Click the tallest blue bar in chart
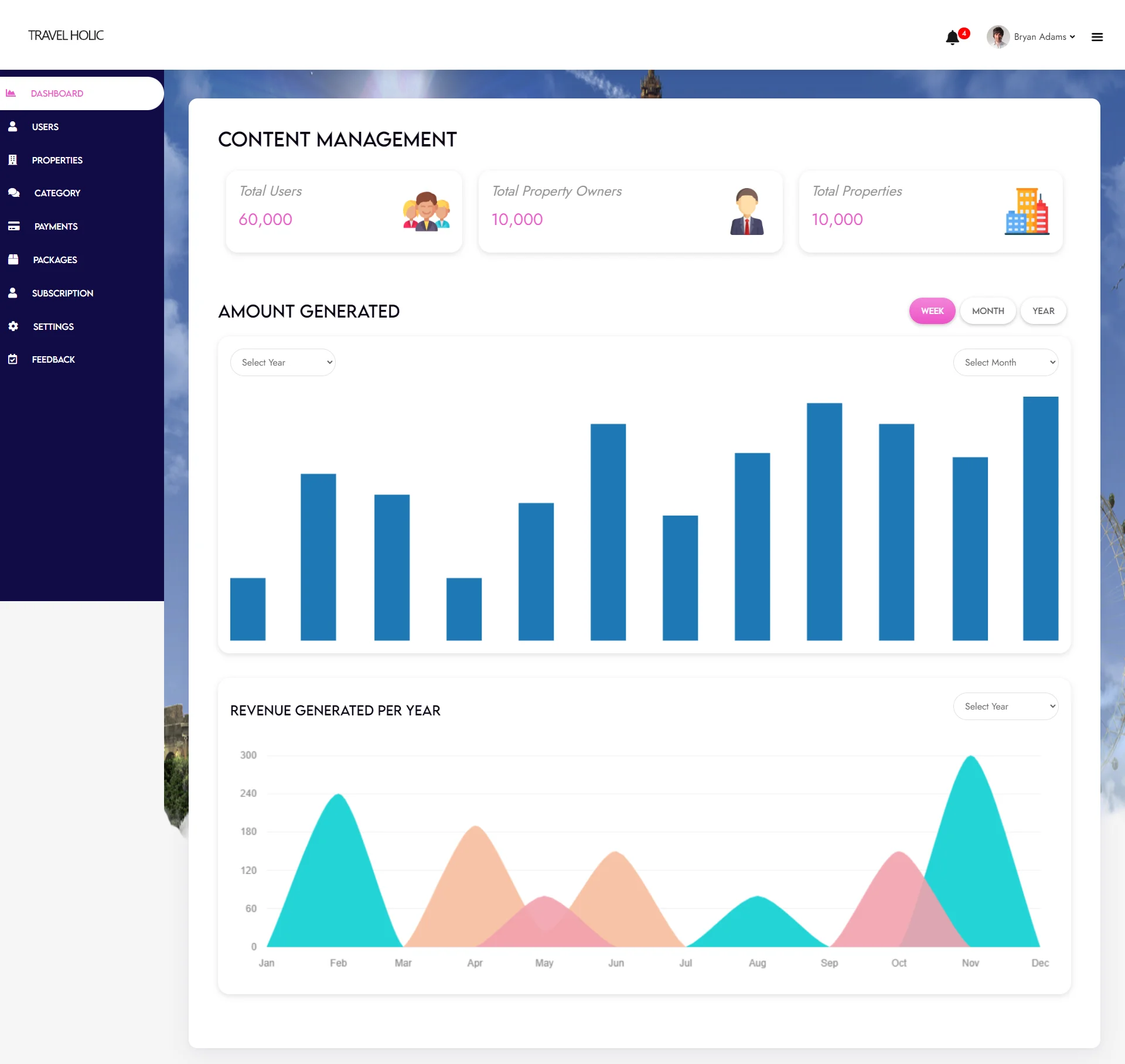The height and width of the screenshot is (1064, 1125). coord(1041,519)
